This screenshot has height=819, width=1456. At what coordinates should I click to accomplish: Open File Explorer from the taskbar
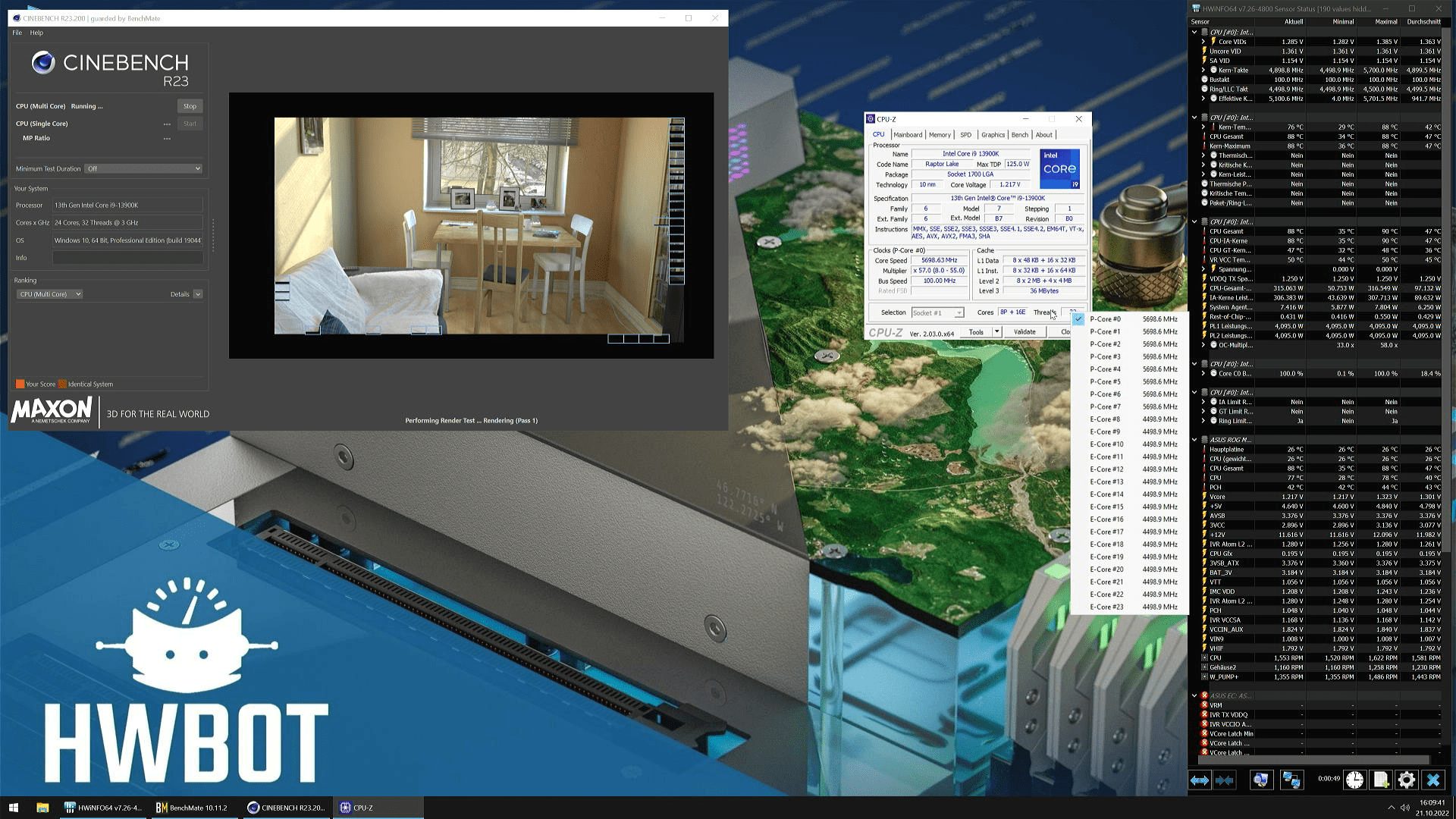click(x=42, y=808)
